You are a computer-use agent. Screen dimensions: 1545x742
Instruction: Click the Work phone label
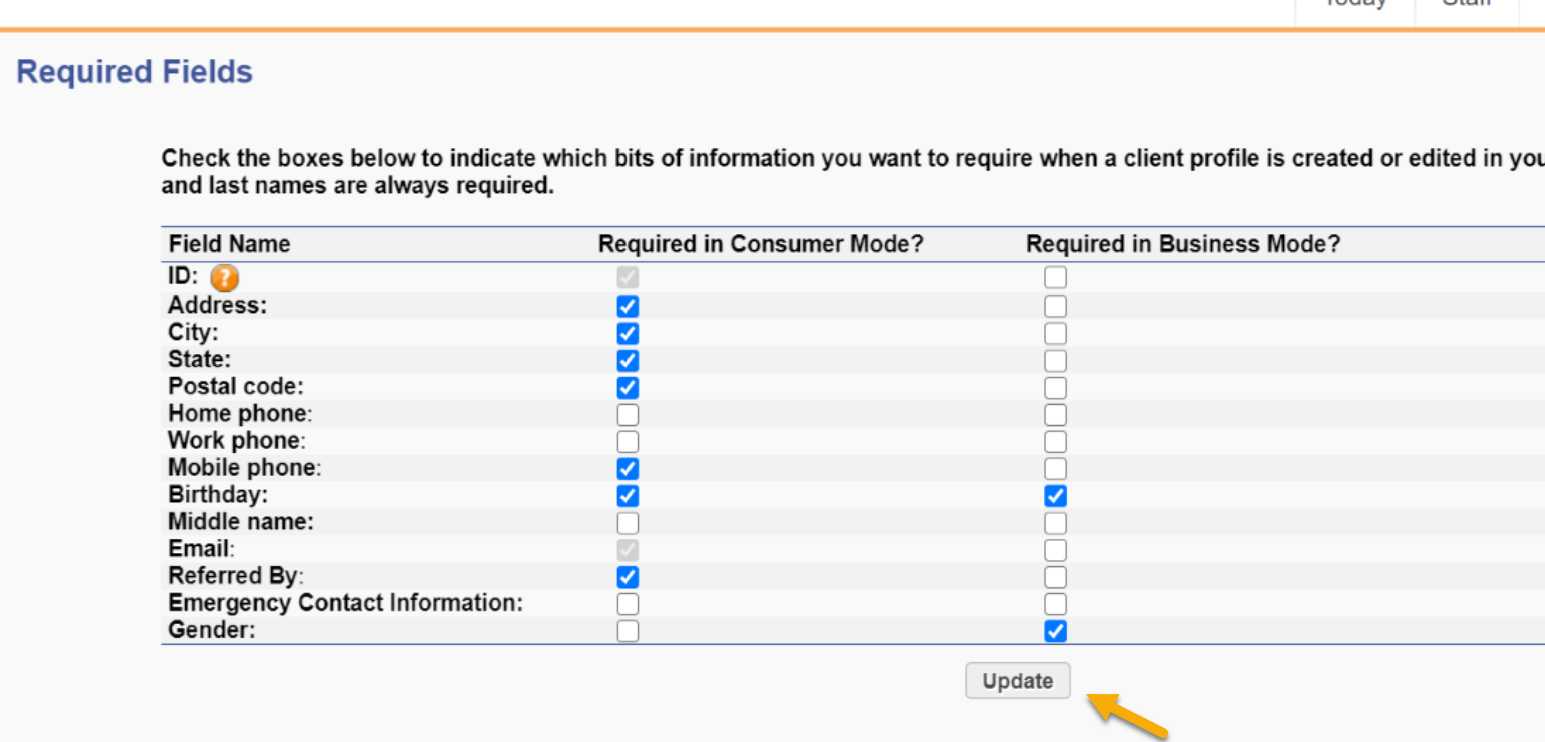237,440
